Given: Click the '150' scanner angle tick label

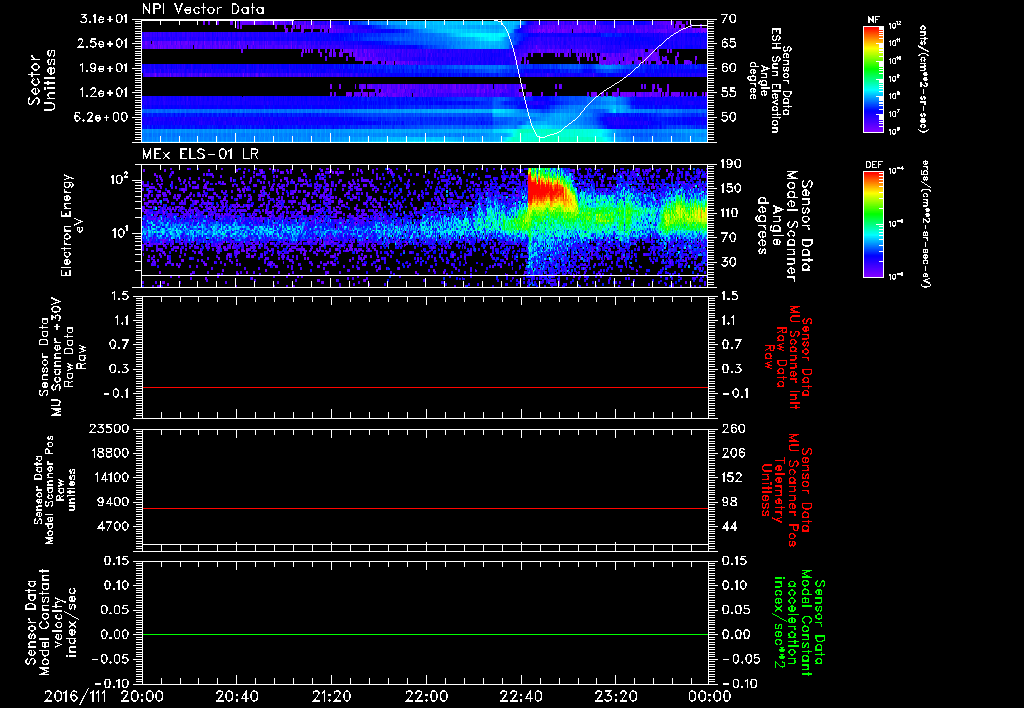Looking at the screenshot, I should pyautogui.click(x=731, y=188).
